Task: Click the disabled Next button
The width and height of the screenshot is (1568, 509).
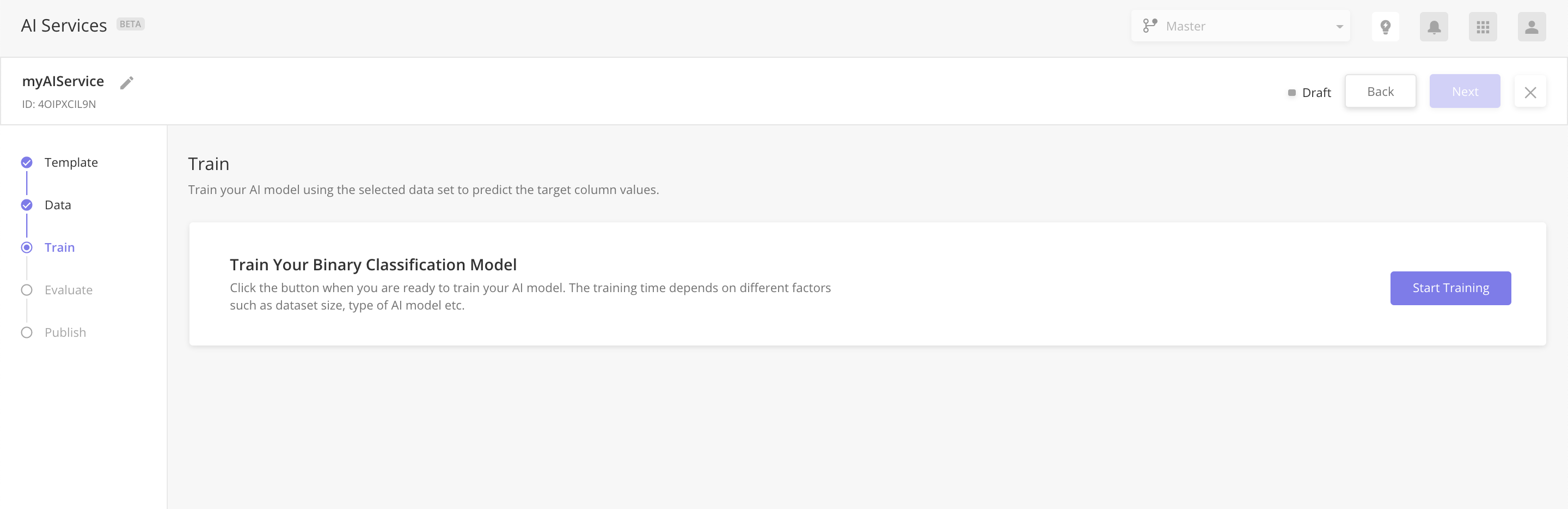Action: [1465, 91]
